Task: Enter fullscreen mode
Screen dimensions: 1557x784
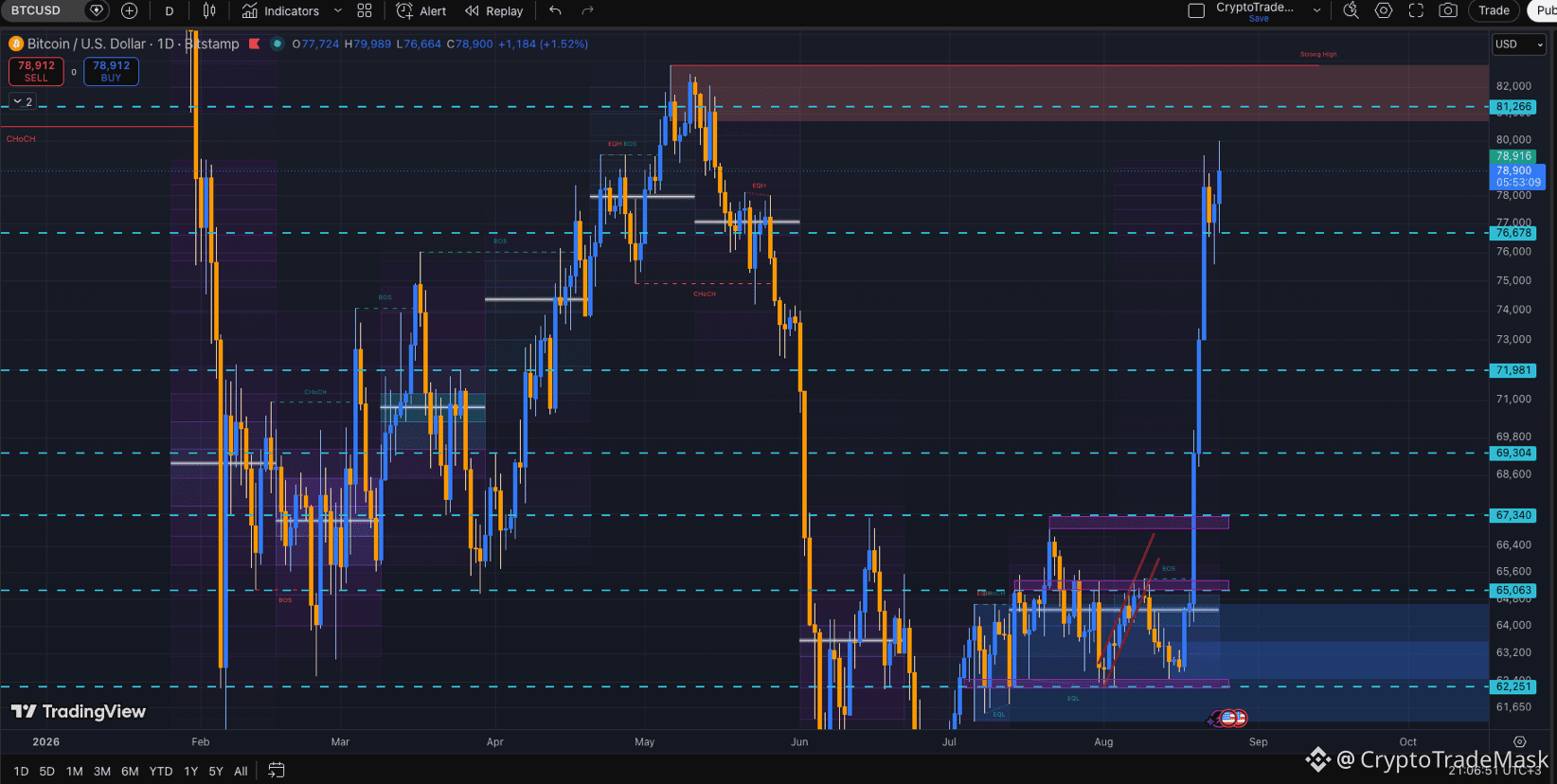Action: [1416, 11]
